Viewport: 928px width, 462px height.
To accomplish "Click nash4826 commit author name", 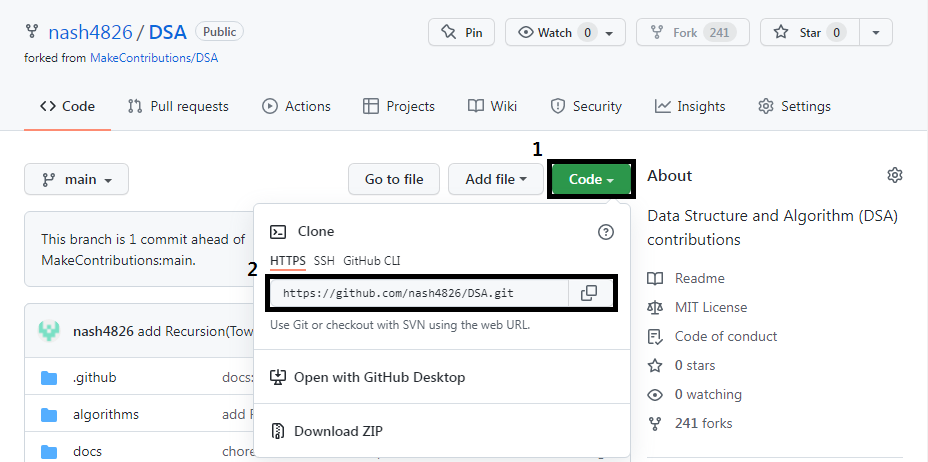I will [x=103, y=331].
